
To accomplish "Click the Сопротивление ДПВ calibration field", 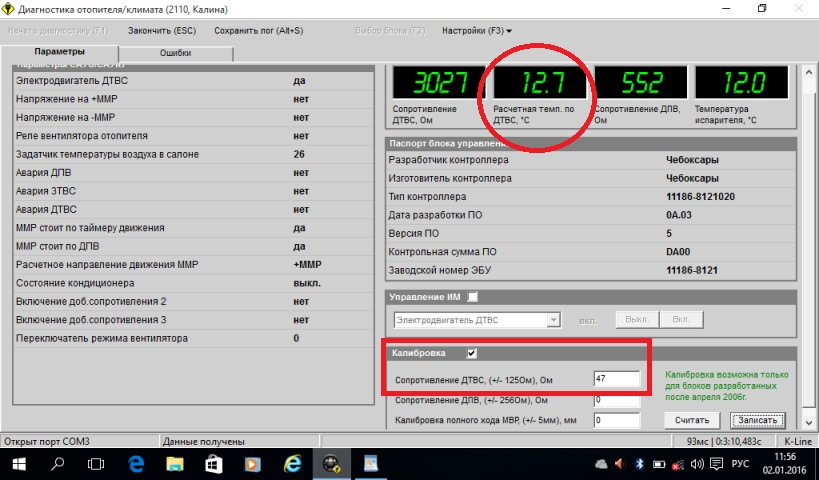I will (616, 401).
